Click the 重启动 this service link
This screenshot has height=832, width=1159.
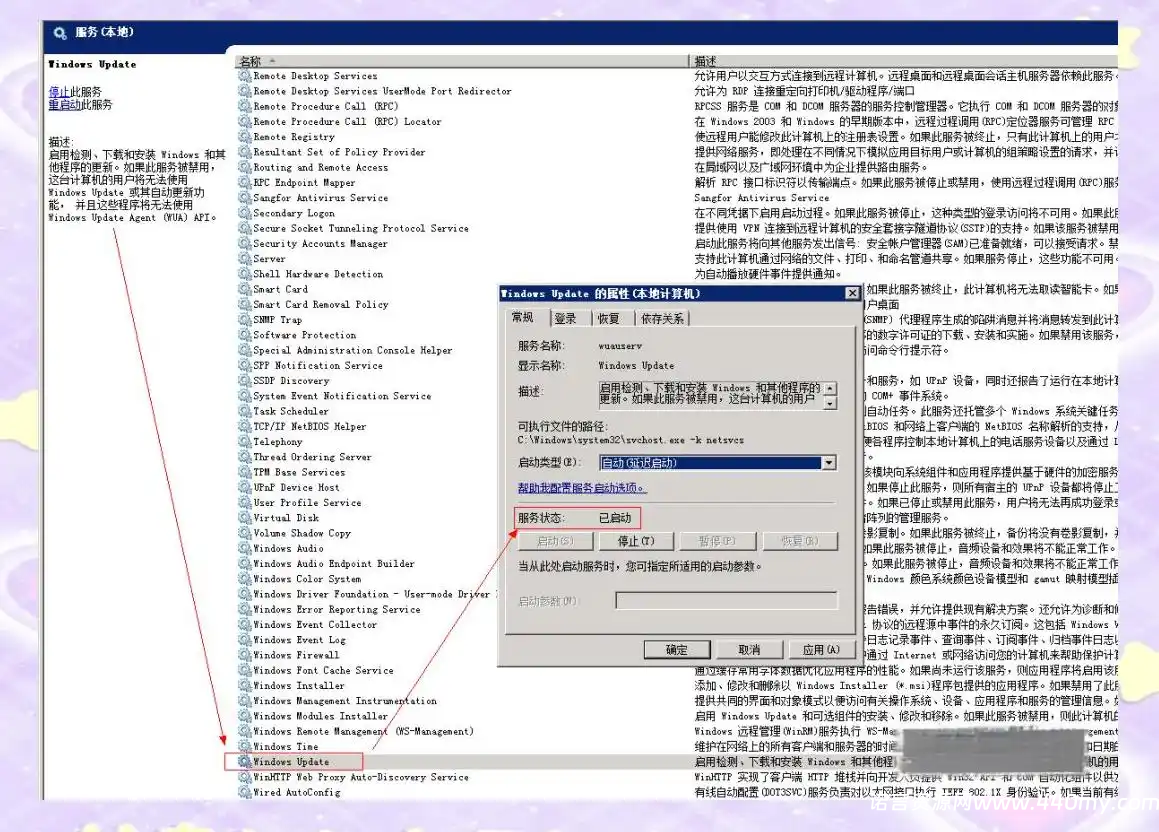[64, 105]
